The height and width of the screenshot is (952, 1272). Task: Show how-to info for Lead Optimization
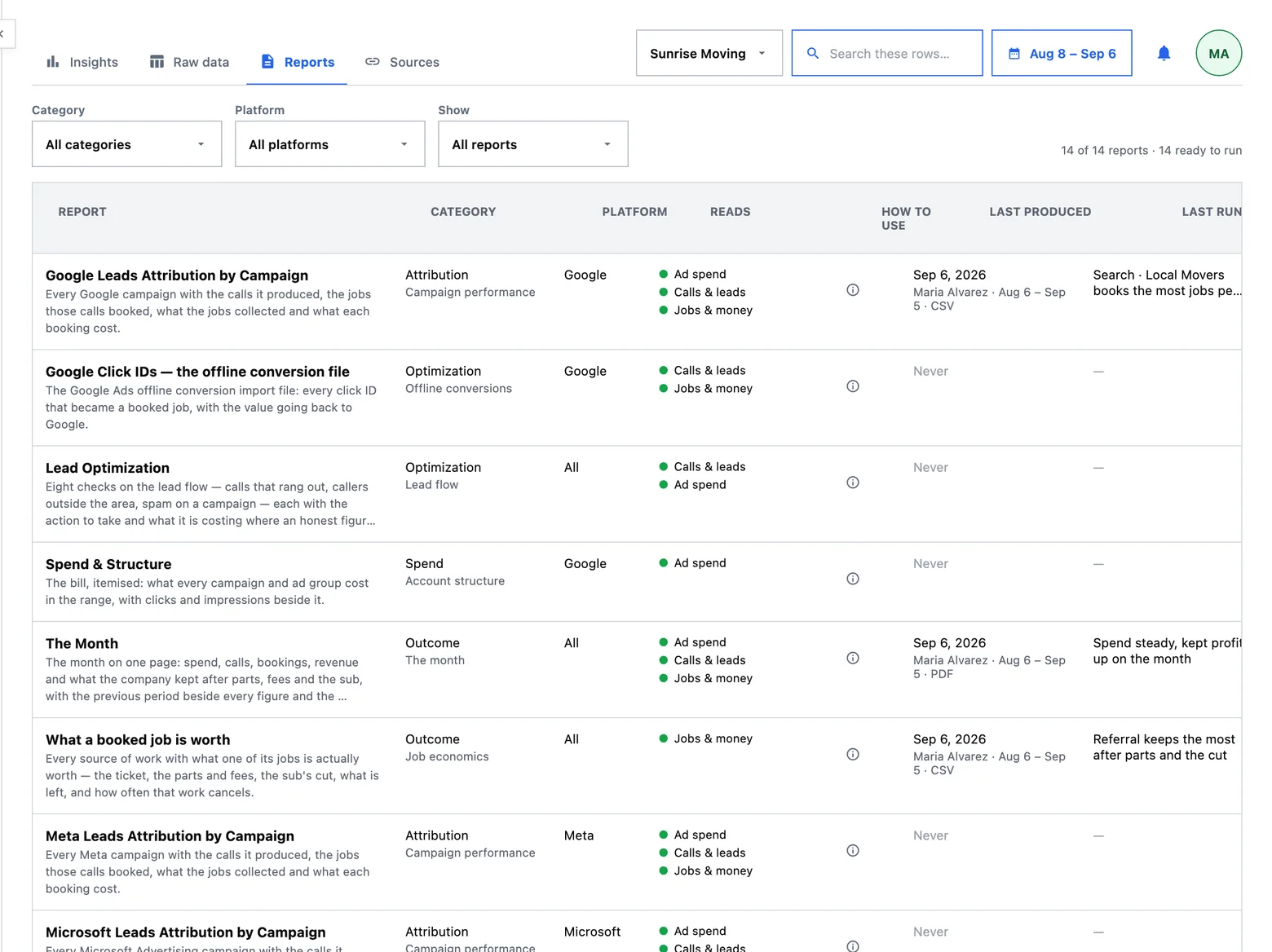pos(853,483)
